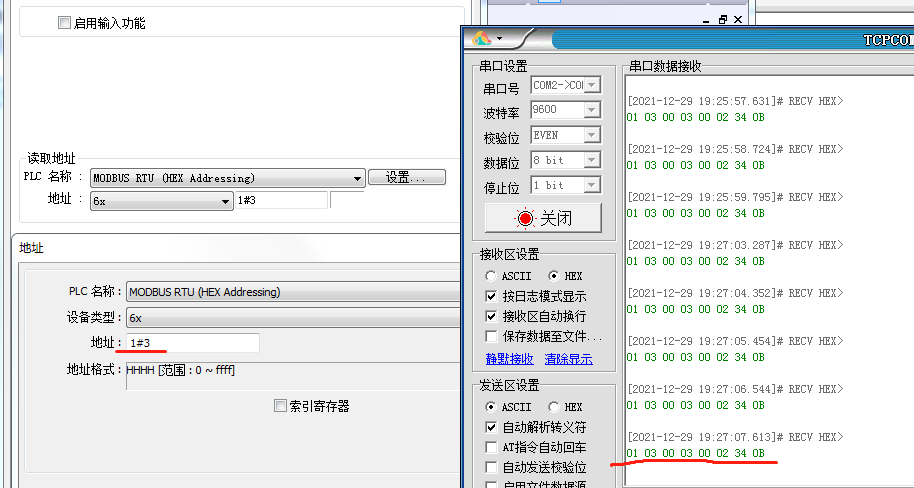Screen dimensions: 914x488
Task: Expand the 校验位 EVEN parity dropdown
Action: 592,135
